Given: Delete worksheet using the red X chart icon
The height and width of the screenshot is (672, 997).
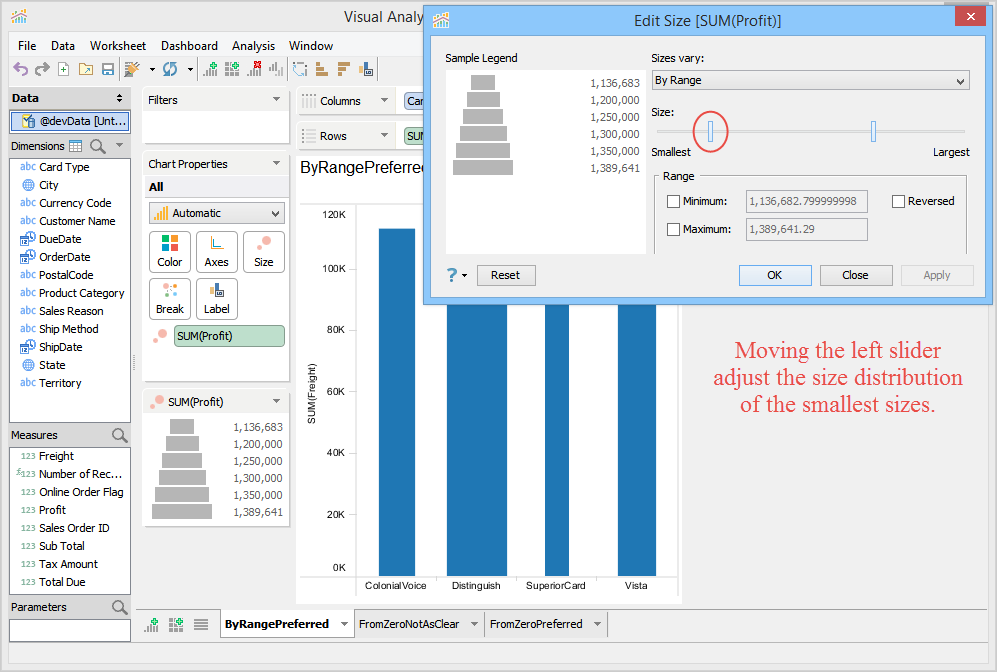Looking at the screenshot, I should click(x=254, y=69).
